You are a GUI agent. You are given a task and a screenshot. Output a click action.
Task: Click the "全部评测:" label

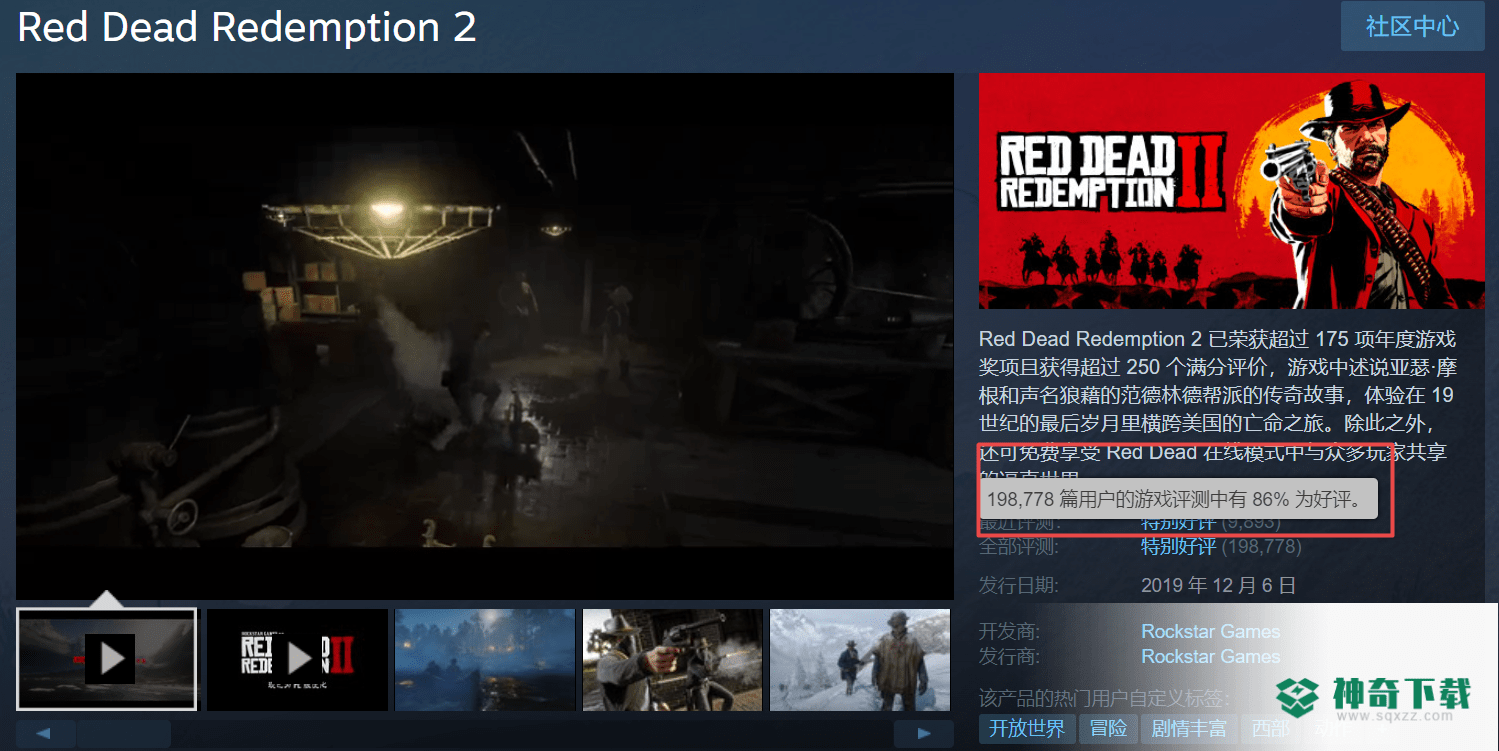tap(1017, 547)
